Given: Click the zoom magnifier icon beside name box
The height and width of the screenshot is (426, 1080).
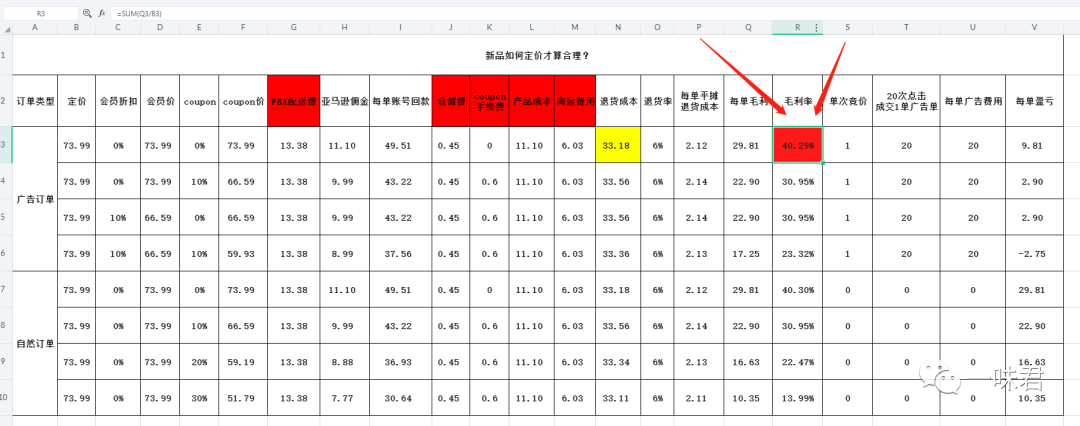Looking at the screenshot, I should click(x=87, y=13).
